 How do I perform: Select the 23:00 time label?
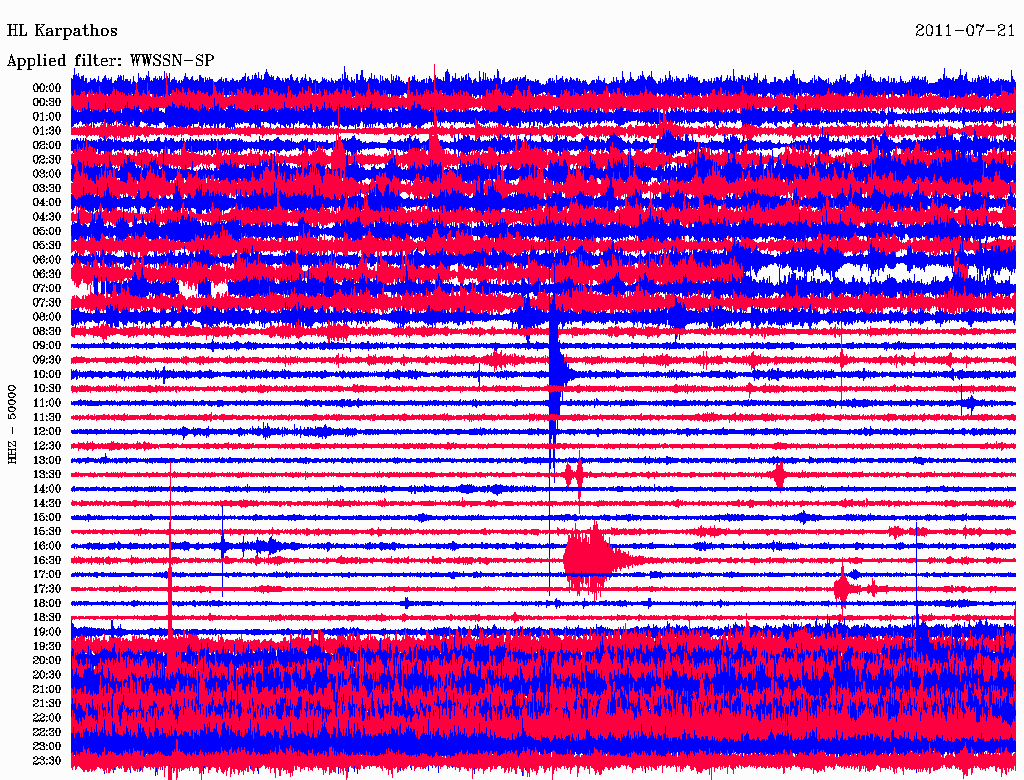tap(47, 747)
